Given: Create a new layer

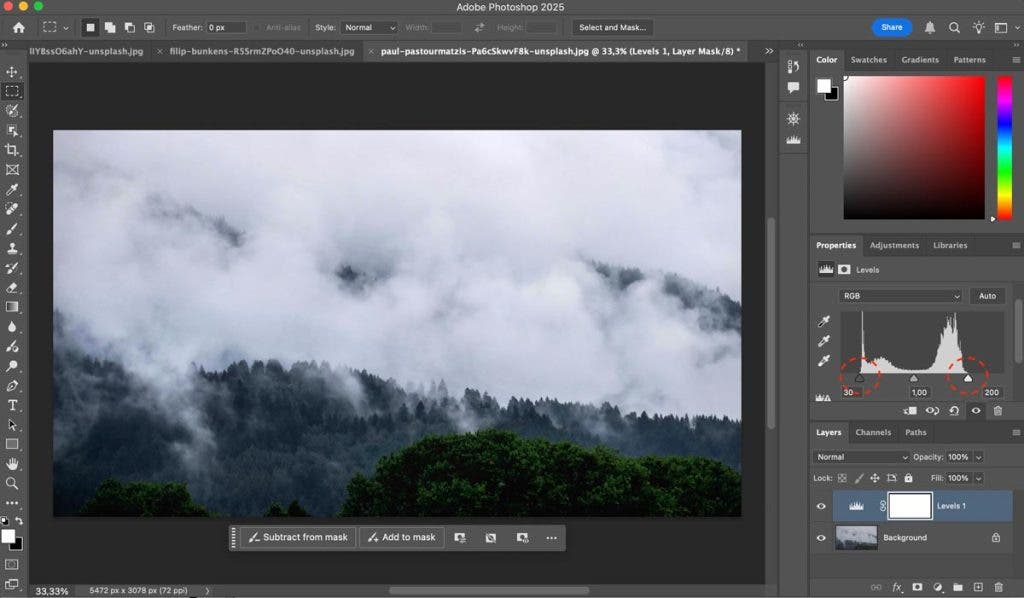Looking at the screenshot, I should (x=978, y=587).
